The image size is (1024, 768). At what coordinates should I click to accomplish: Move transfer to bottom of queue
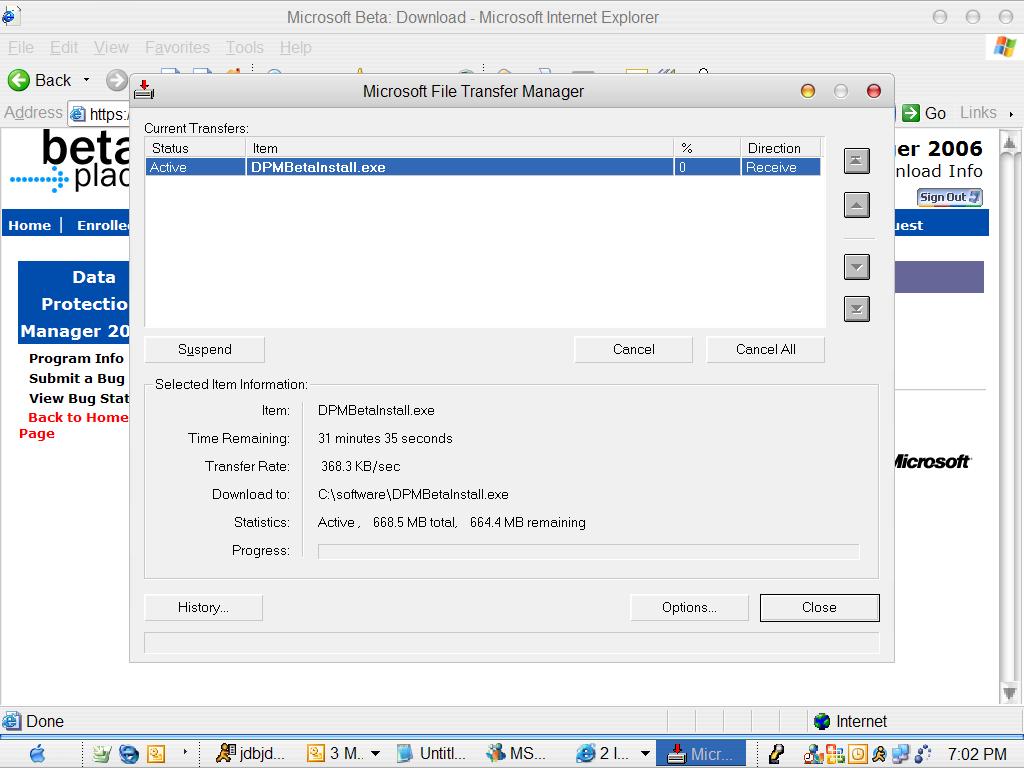856,309
